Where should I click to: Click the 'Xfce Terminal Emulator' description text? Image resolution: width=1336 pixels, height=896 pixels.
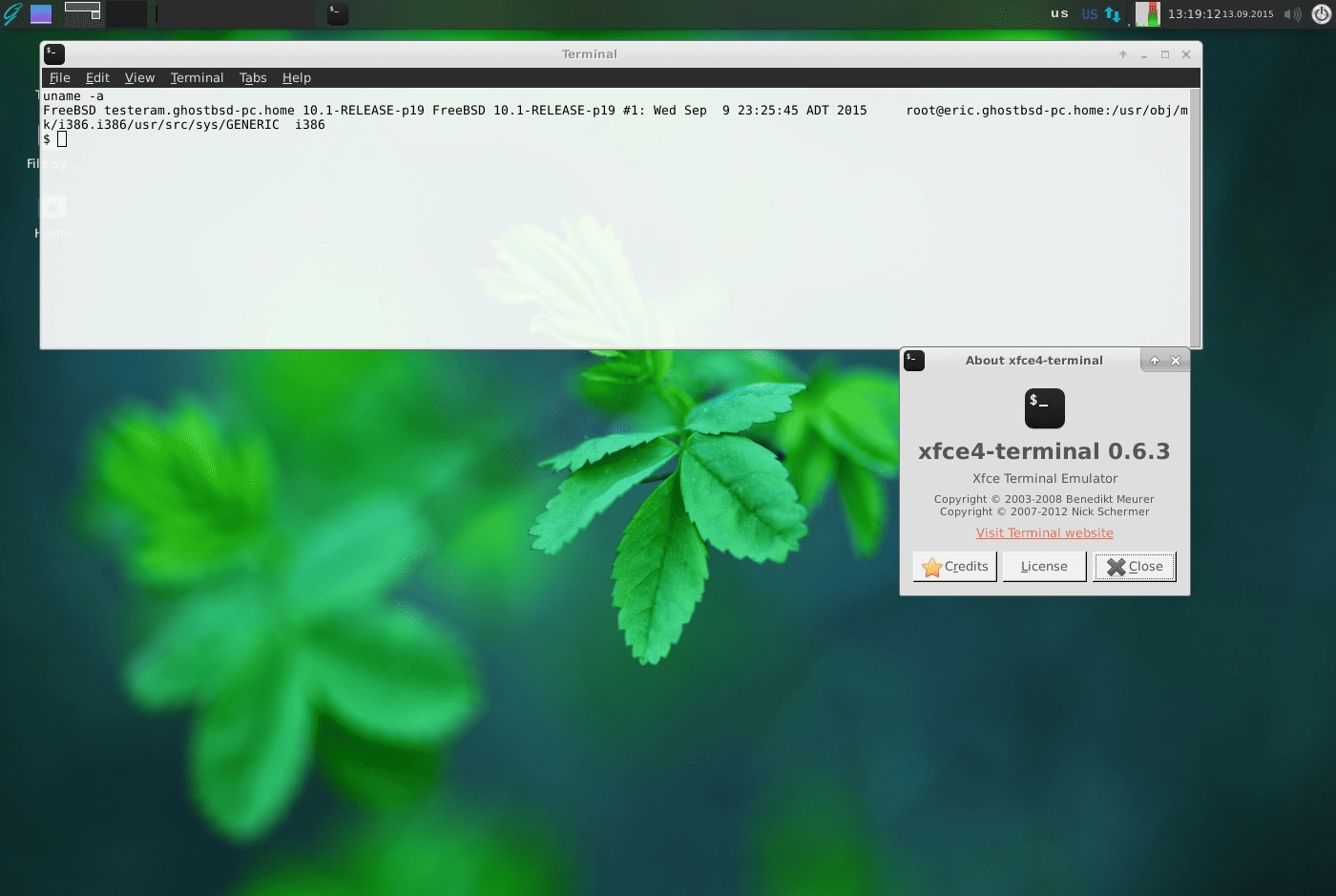(1045, 478)
